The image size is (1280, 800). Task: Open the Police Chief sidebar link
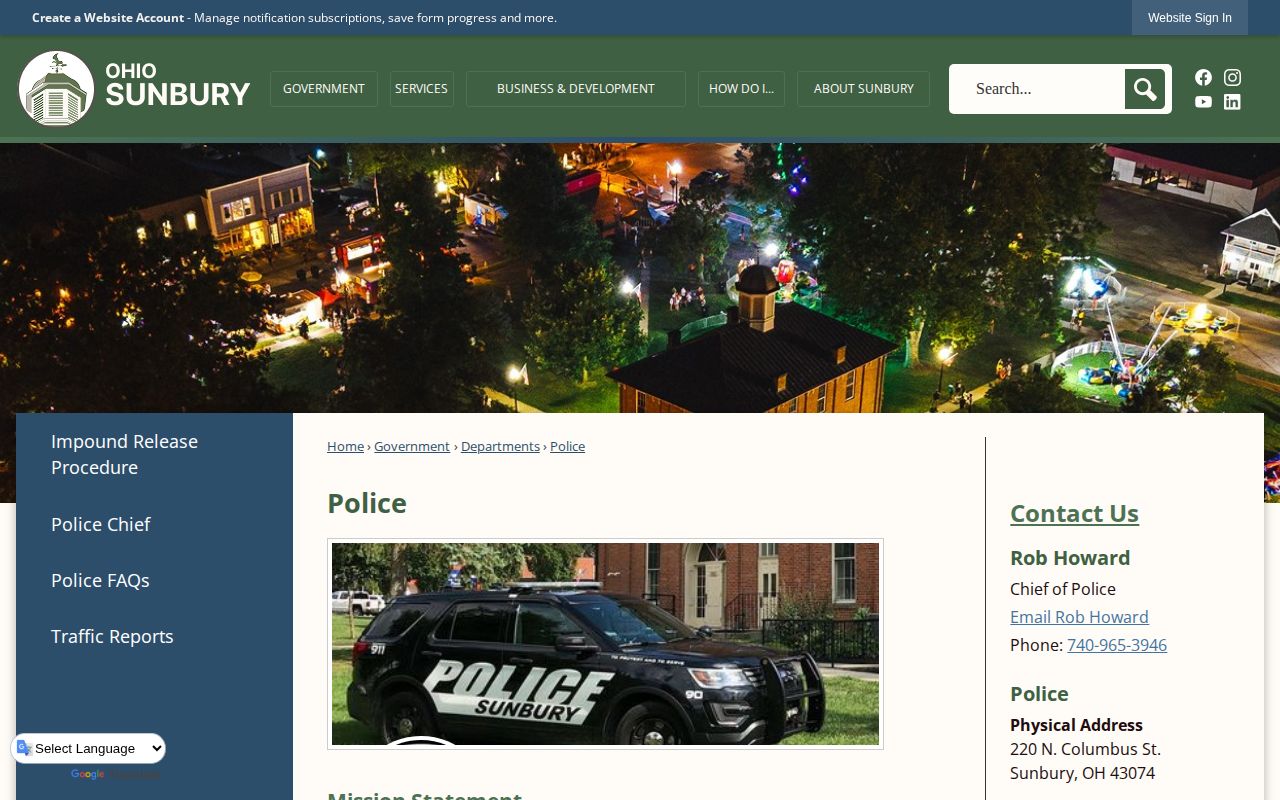pos(154,524)
